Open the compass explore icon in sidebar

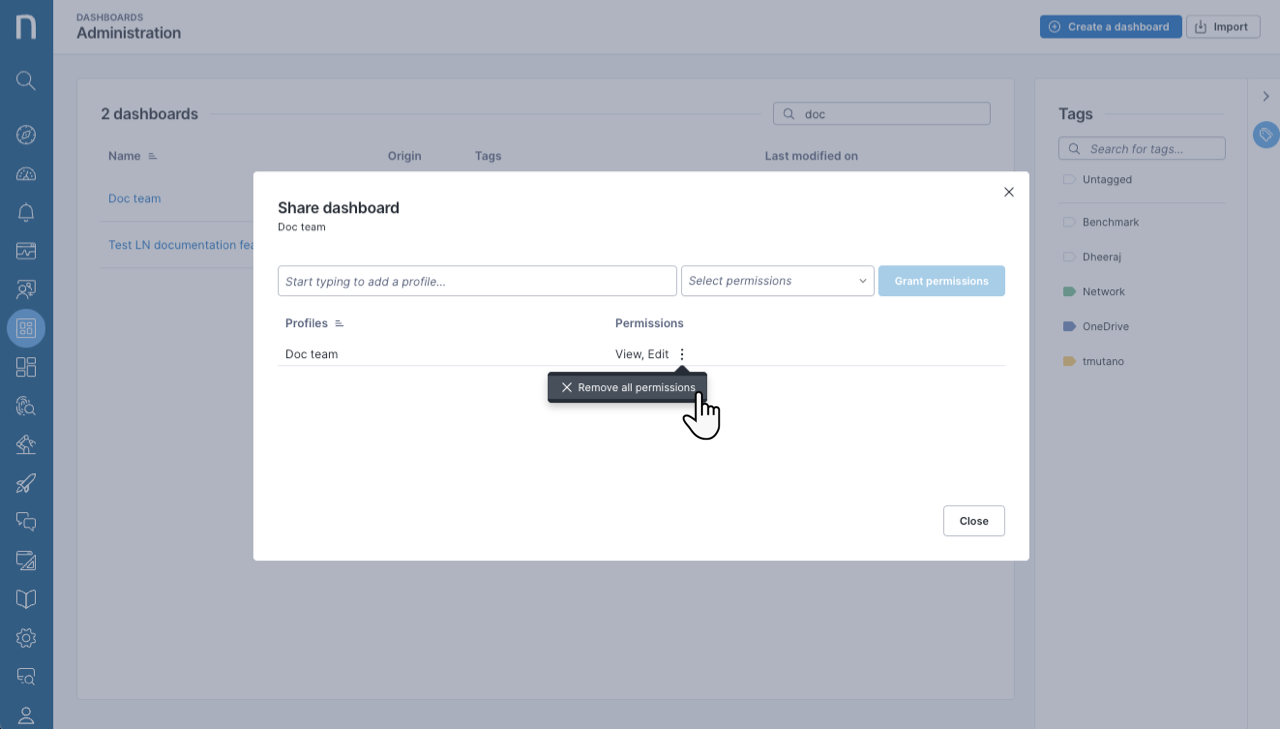pyautogui.click(x=26, y=135)
